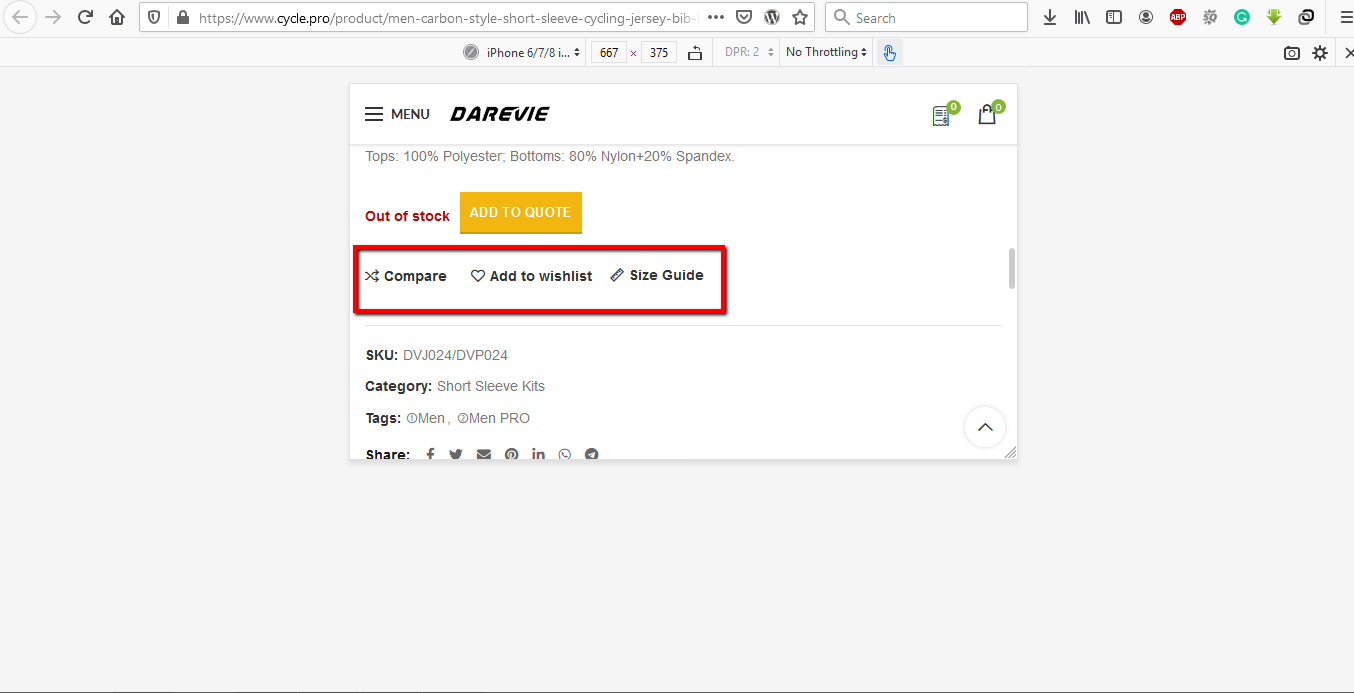Open Adblock Plus extension
This screenshot has height=693, width=1354.
1178,17
